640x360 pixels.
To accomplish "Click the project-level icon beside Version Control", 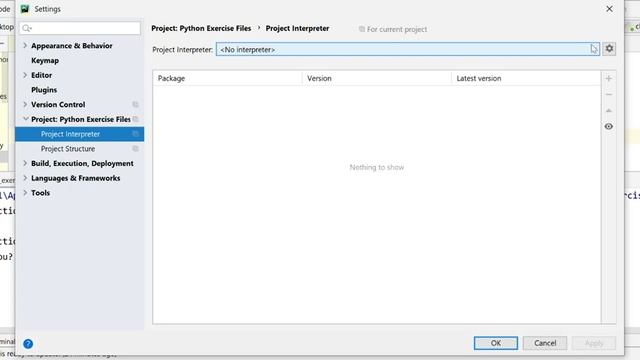I will click(x=136, y=104).
